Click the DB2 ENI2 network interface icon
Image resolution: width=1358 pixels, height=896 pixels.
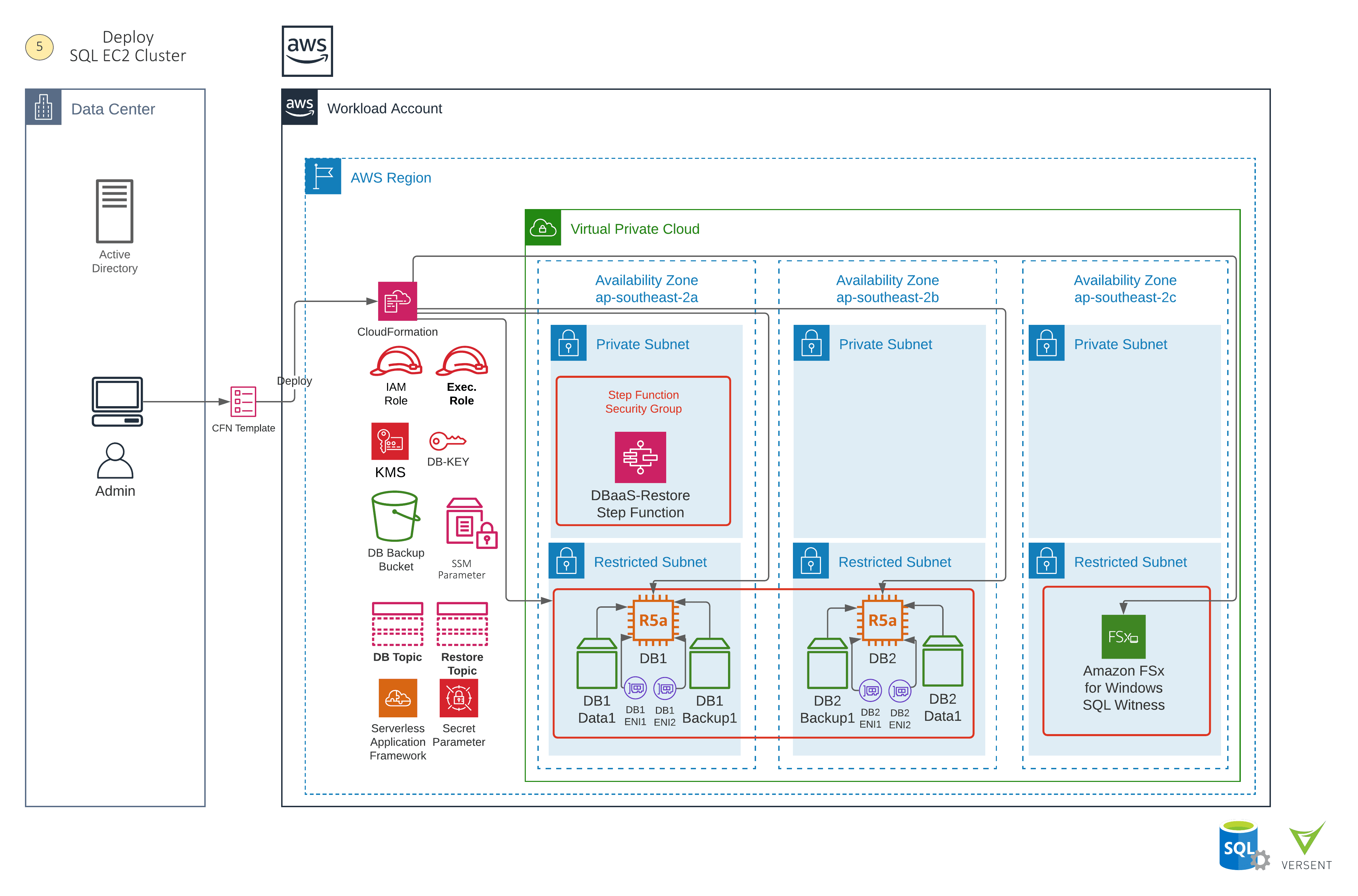(x=900, y=691)
